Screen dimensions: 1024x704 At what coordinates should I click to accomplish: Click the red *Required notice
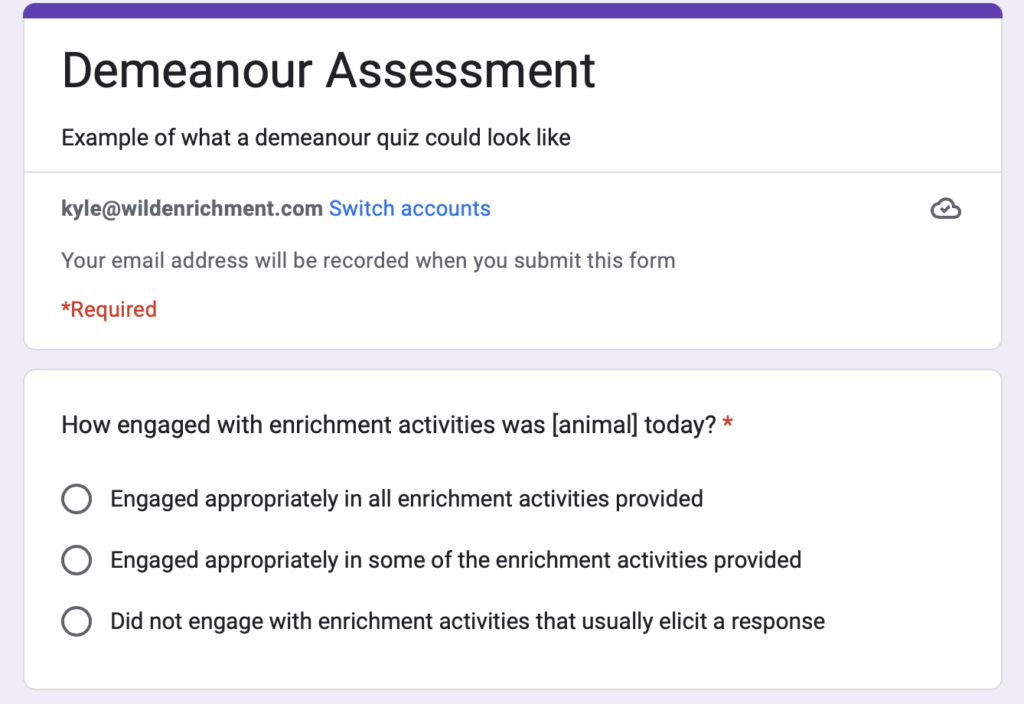tap(109, 310)
